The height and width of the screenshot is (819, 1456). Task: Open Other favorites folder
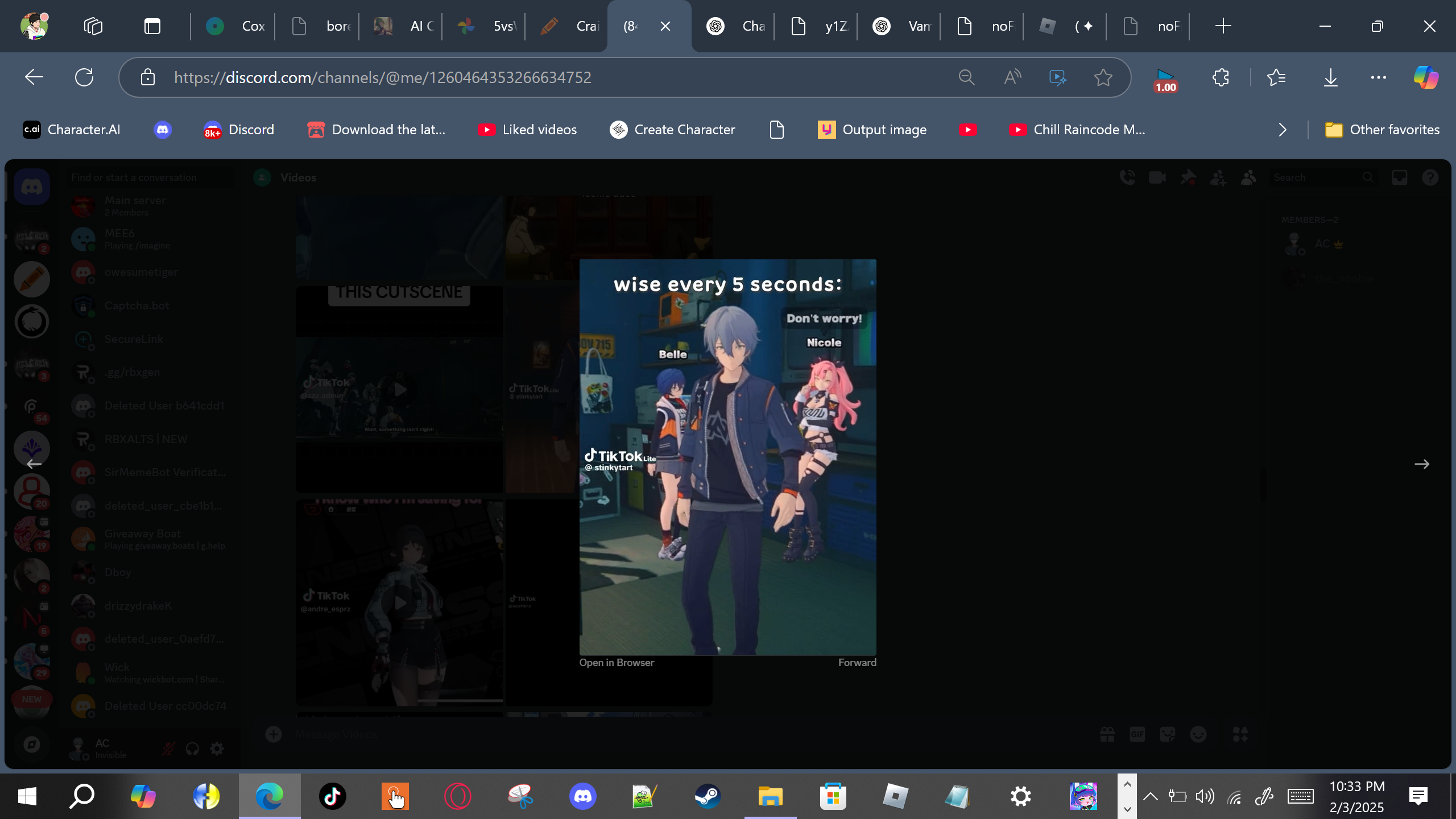click(x=1382, y=130)
